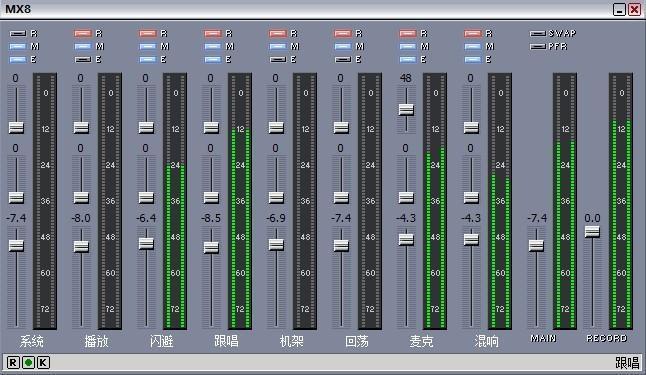This screenshot has width=646, height=375.
Task: Toggle the E button on 播放 channel
Action: (x=82, y=60)
